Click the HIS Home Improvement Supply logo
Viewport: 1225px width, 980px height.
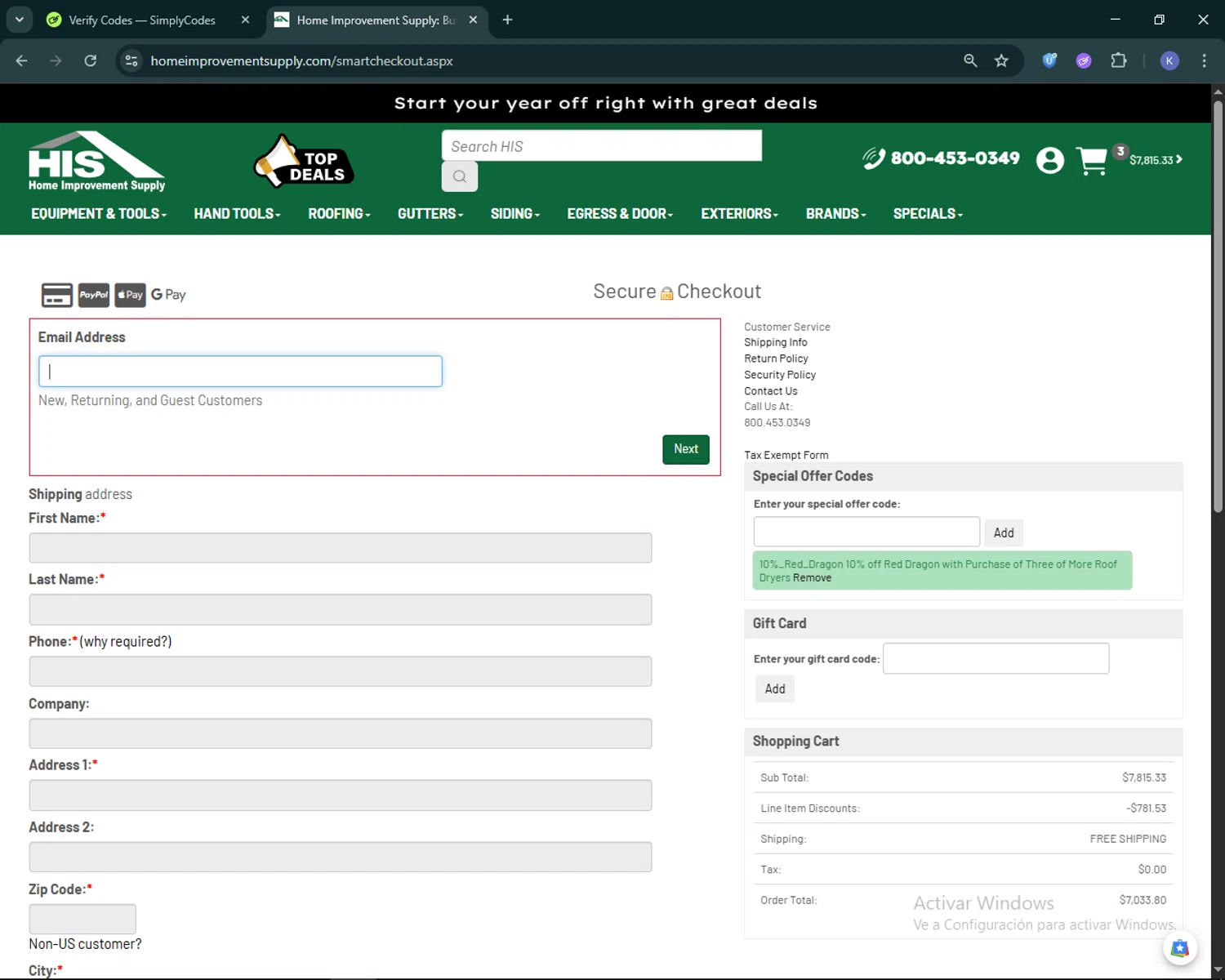click(x=96, y=161)
